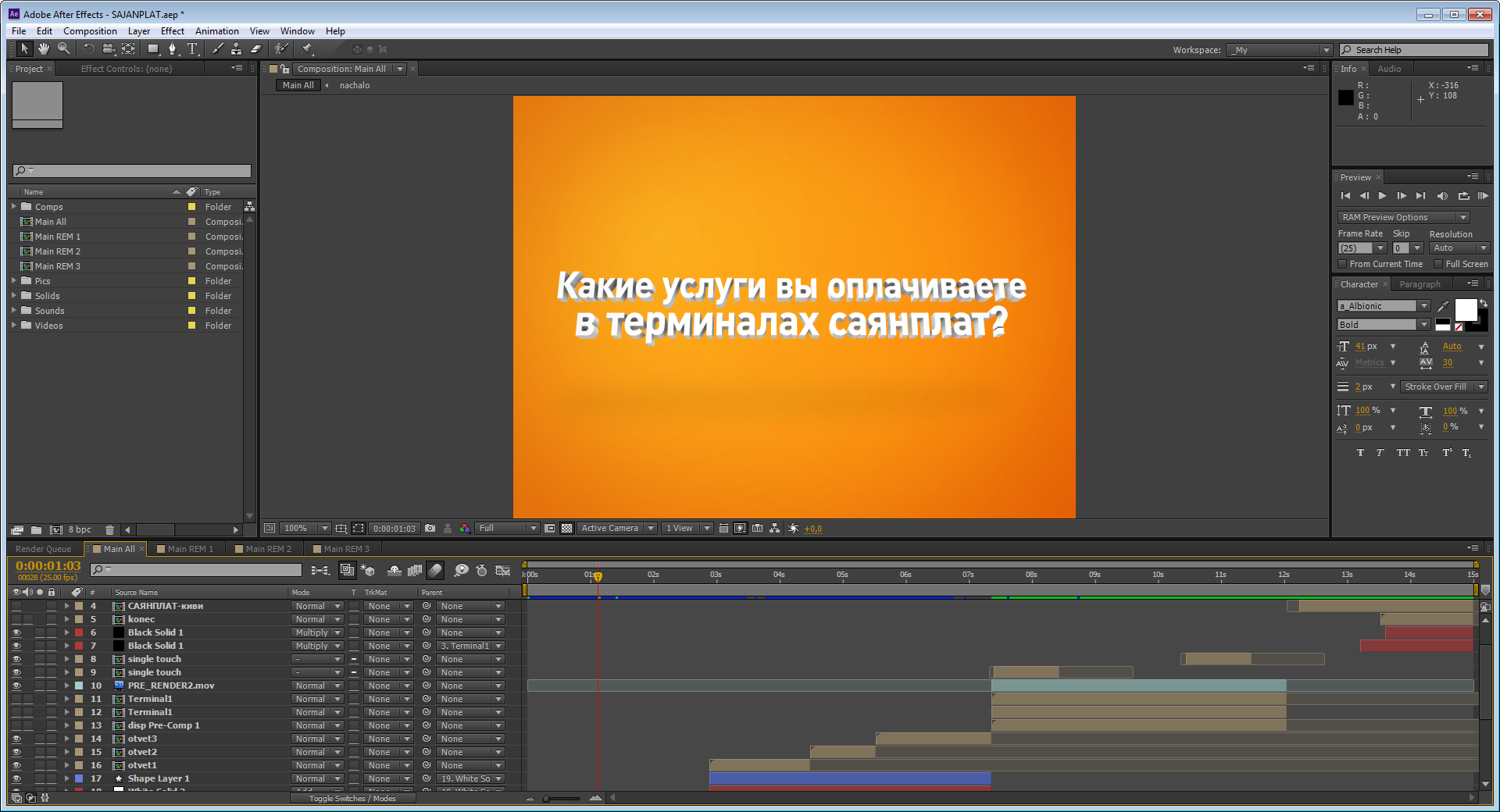Click the Toggle Switches / Modes button
Image resolution: width=1500 pixels, height=812 pixels.
click(x=352, y=799)
